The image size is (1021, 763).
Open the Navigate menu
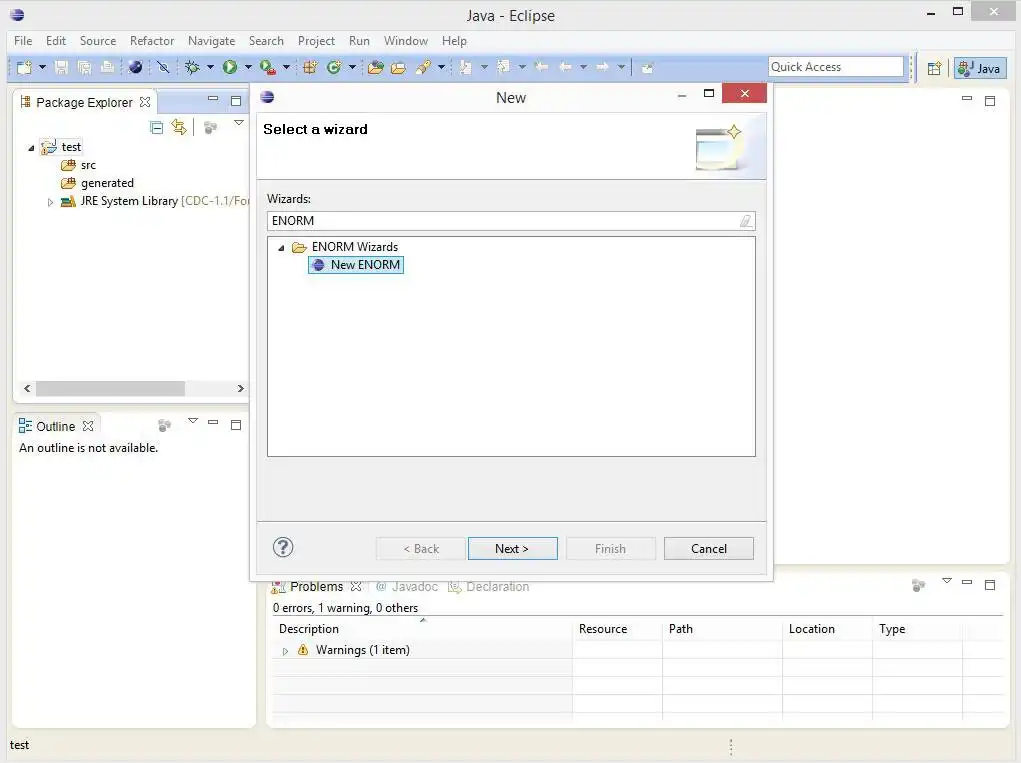coord(212,40)
